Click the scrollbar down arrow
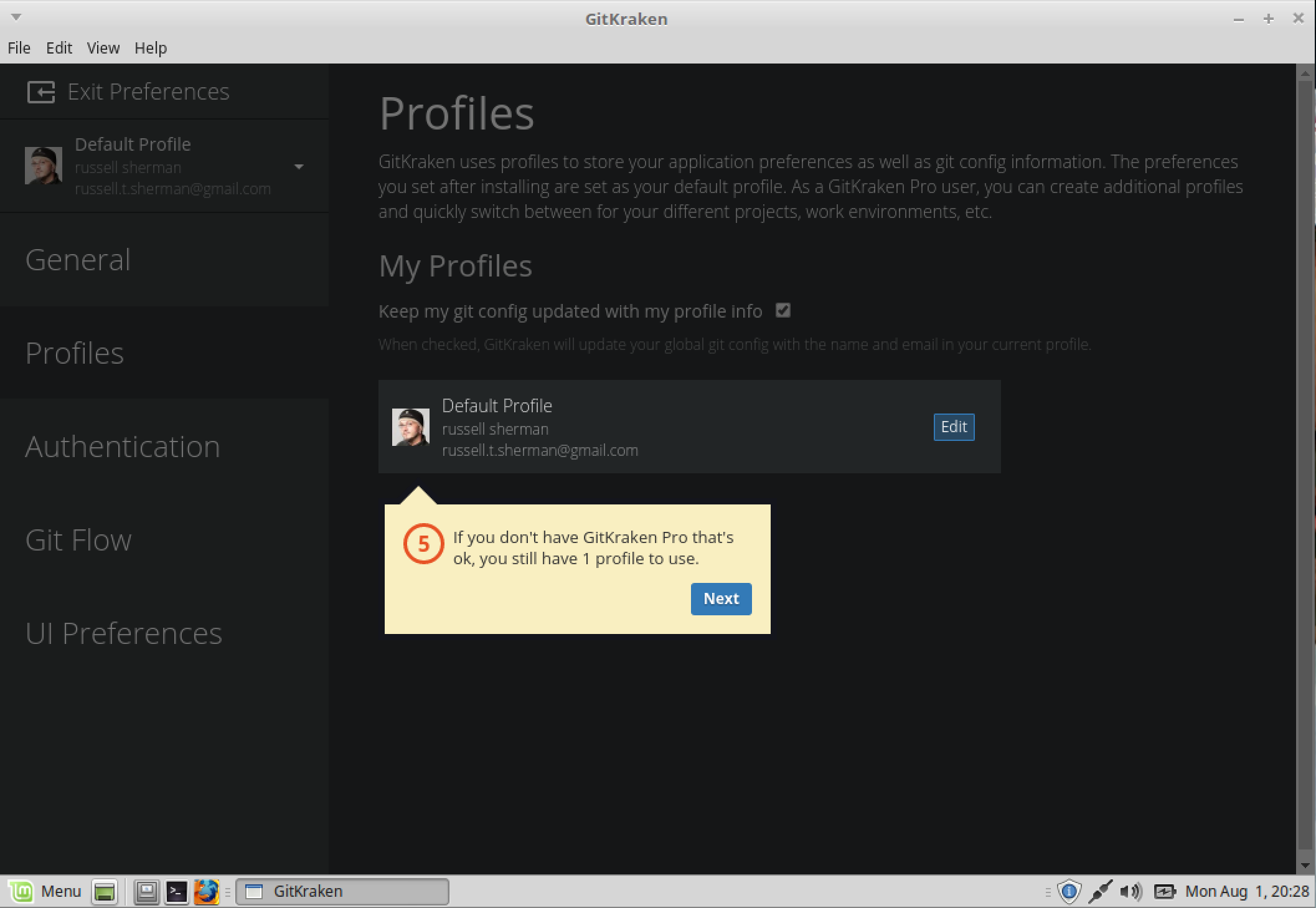Screen dimensions: 1316x908 (x=1305, y=866)
